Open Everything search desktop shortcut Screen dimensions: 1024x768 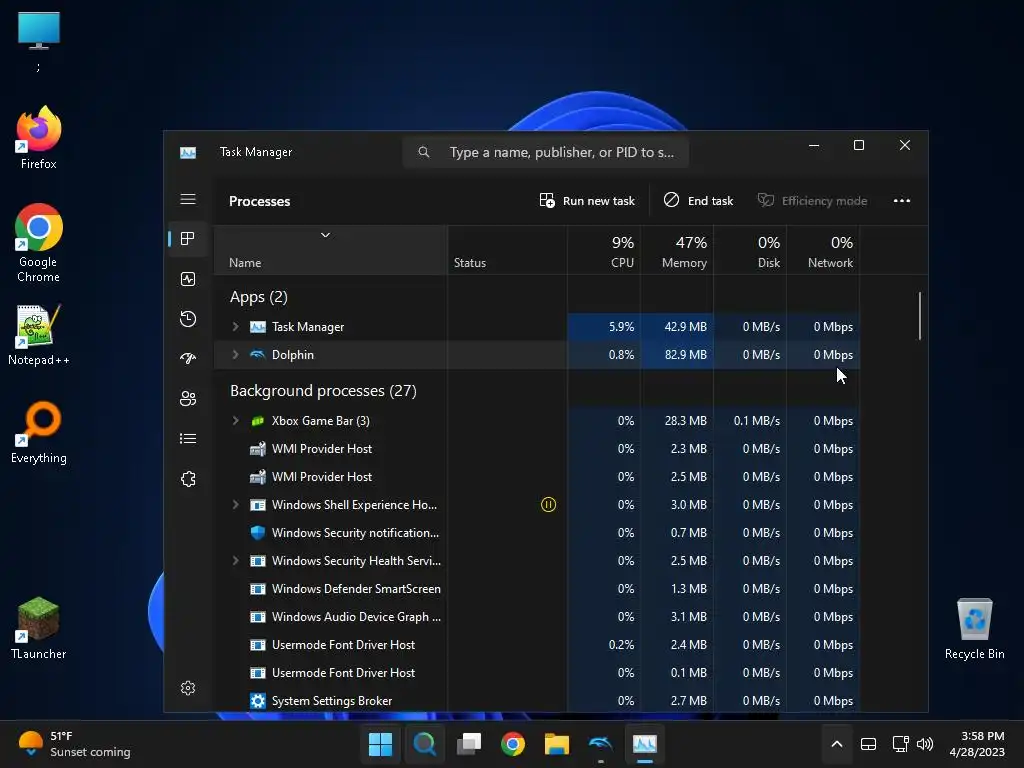pyautogui.click(x=39, y=433)
